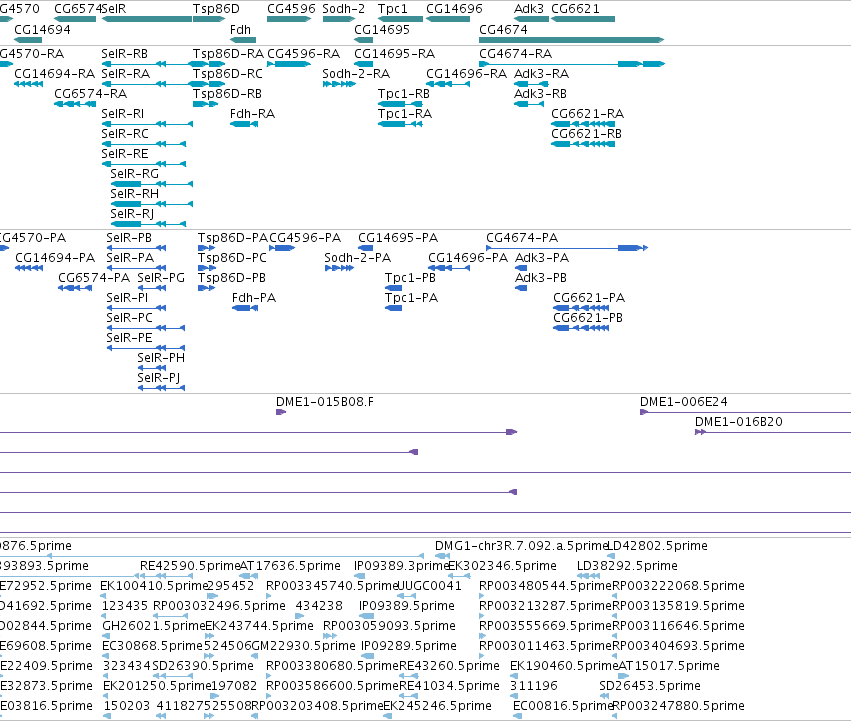Click the UUGC0041 EST label
Image resolution: width=851 pixels, height=721 pixels.
pyautogui.click(x=429, y=586)
